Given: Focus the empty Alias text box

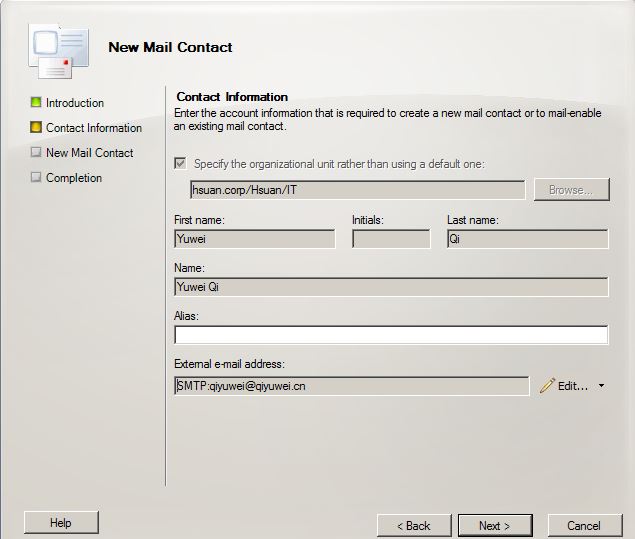Looking at the screenshot, I should (x=391, y=335).
